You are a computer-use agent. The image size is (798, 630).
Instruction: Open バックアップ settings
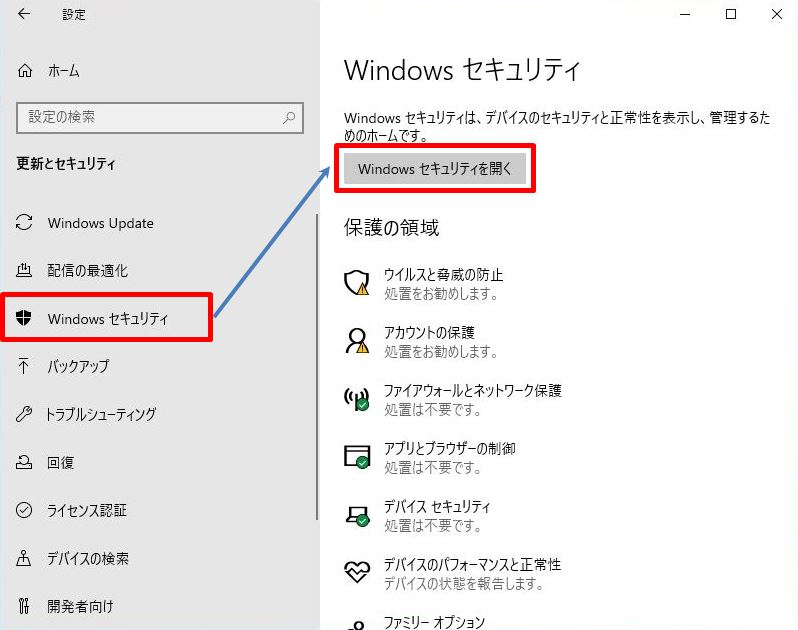[x=78, y=366]
